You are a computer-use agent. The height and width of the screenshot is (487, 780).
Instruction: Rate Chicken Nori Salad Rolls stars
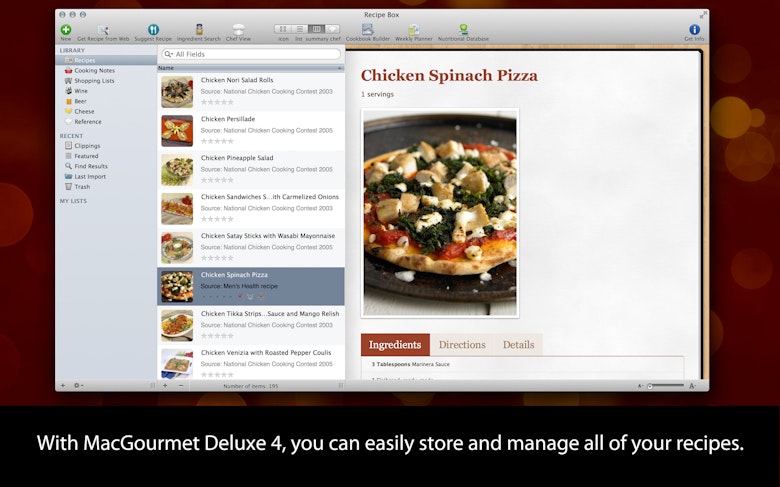tap(217, 102)
